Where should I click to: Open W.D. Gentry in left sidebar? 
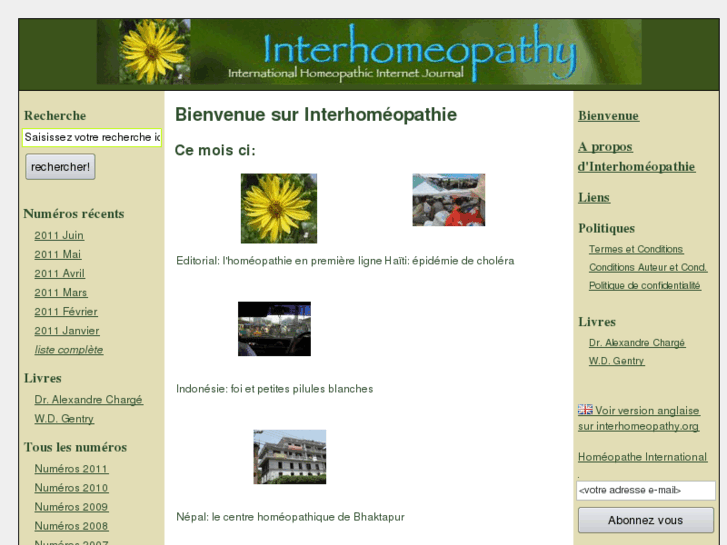[x=64, y=418]
